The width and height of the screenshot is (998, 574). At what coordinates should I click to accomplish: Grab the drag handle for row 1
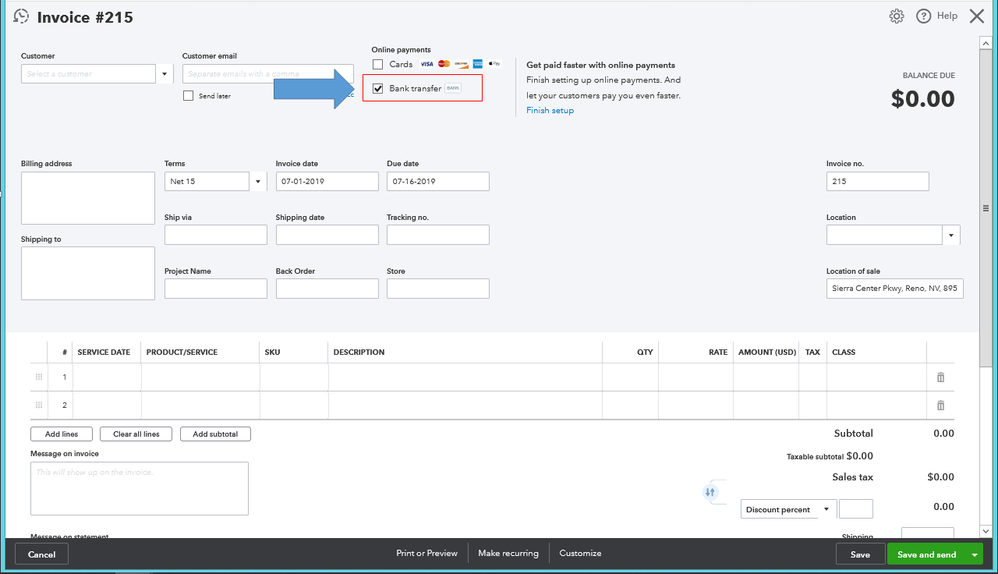[39, 377]
